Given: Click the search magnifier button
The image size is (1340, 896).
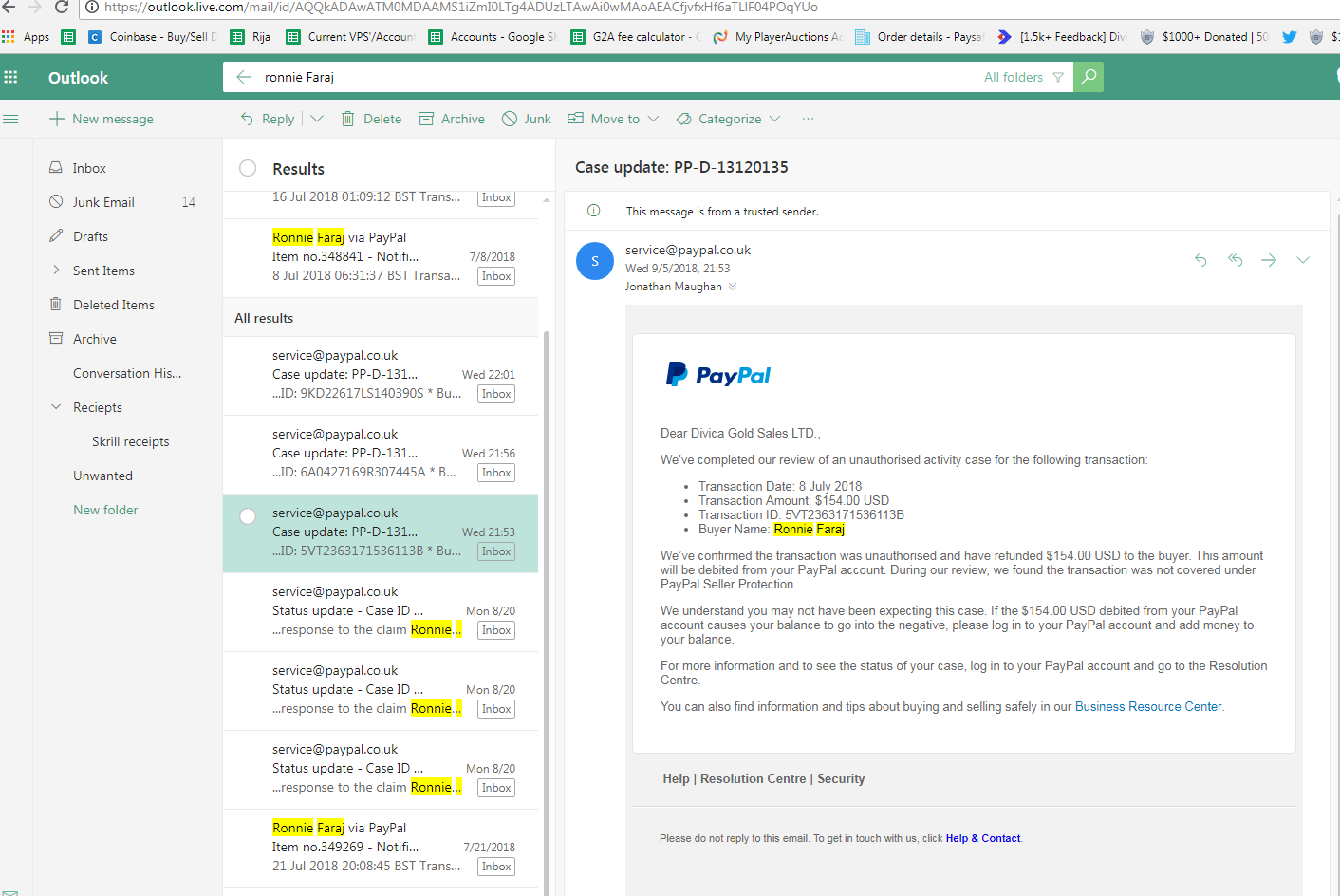Looking at the screenshot, I should click(x=1089, y=77).
